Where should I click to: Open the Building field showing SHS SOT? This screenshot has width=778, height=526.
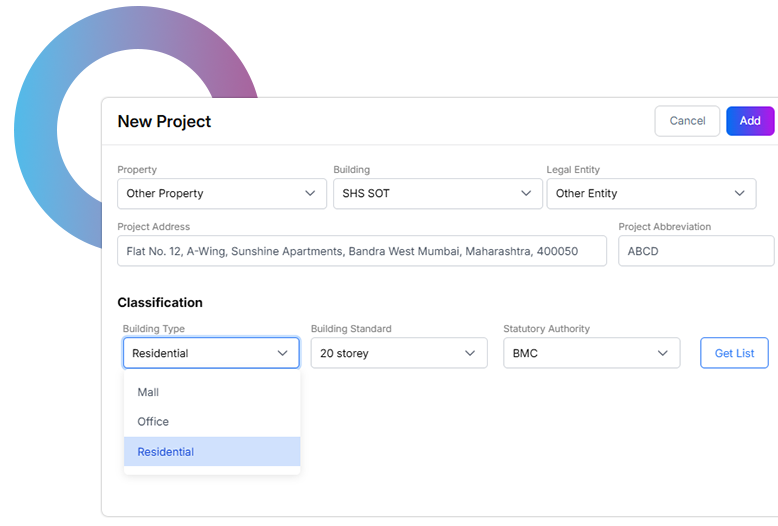click(x=425, y=194)
